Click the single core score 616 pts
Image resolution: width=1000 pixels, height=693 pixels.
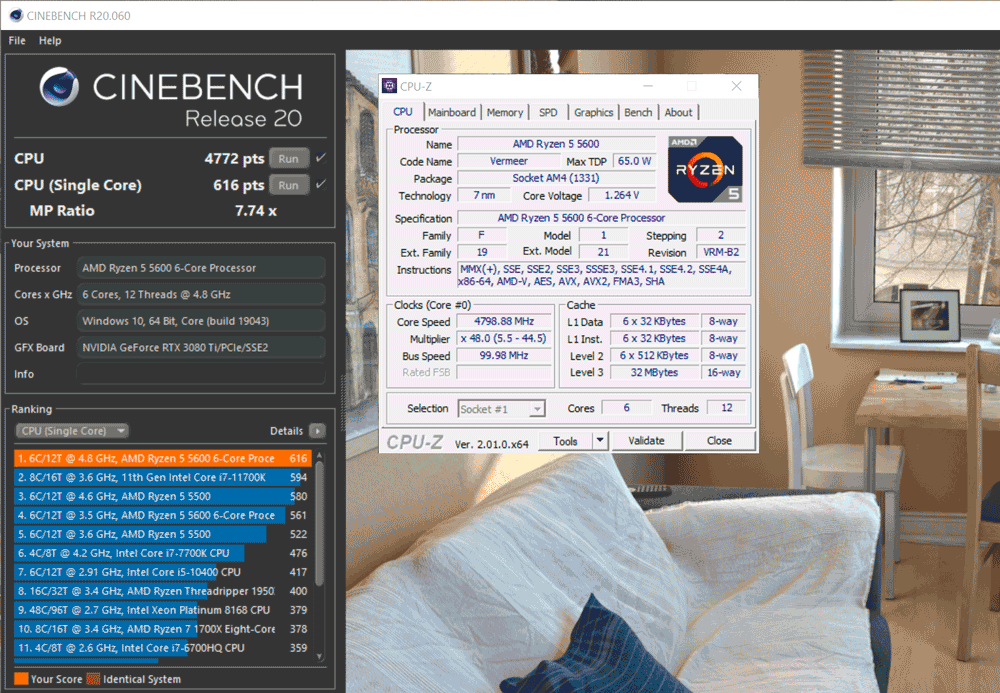click(239, 186)
